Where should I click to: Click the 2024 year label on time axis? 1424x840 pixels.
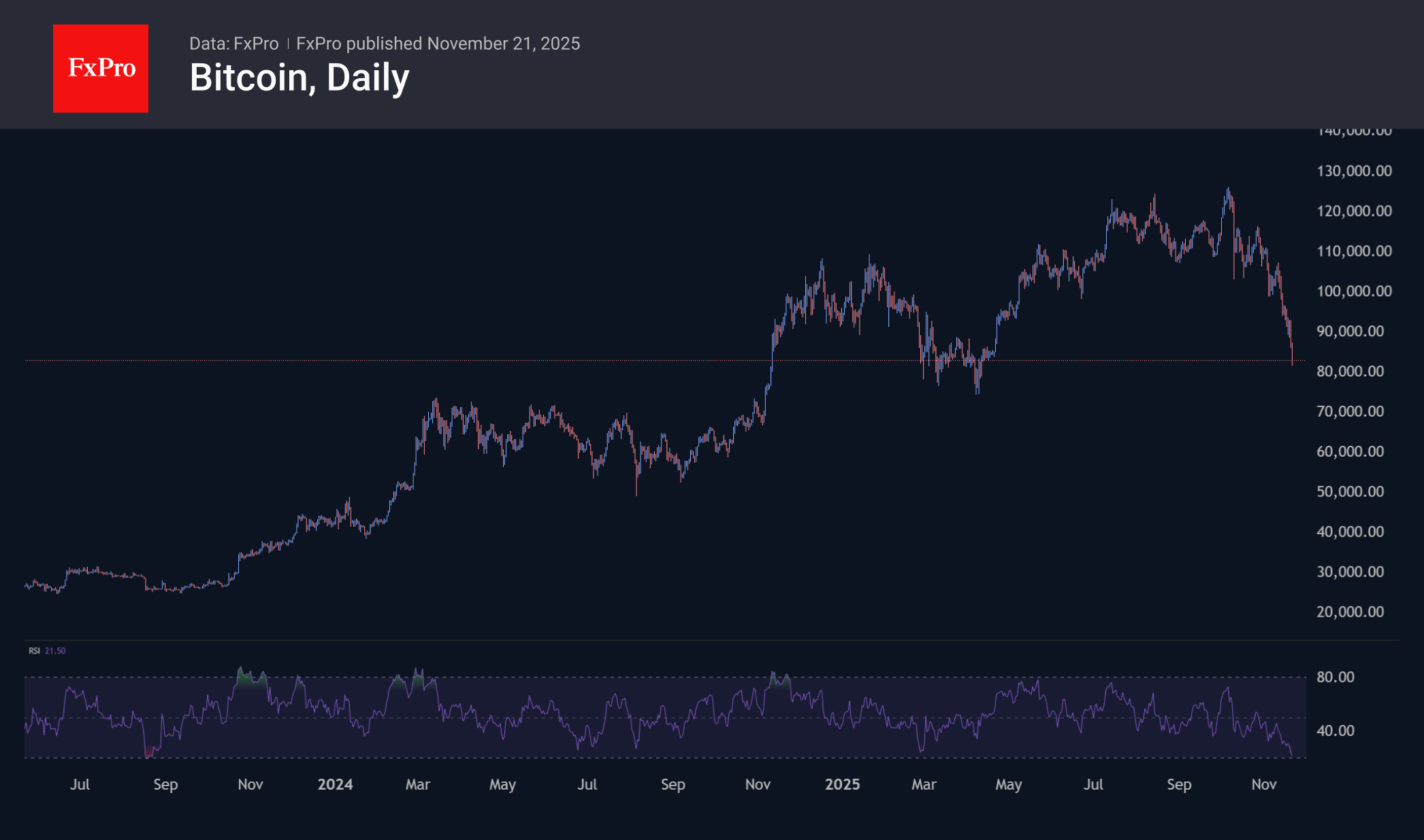tap(335, 784)
